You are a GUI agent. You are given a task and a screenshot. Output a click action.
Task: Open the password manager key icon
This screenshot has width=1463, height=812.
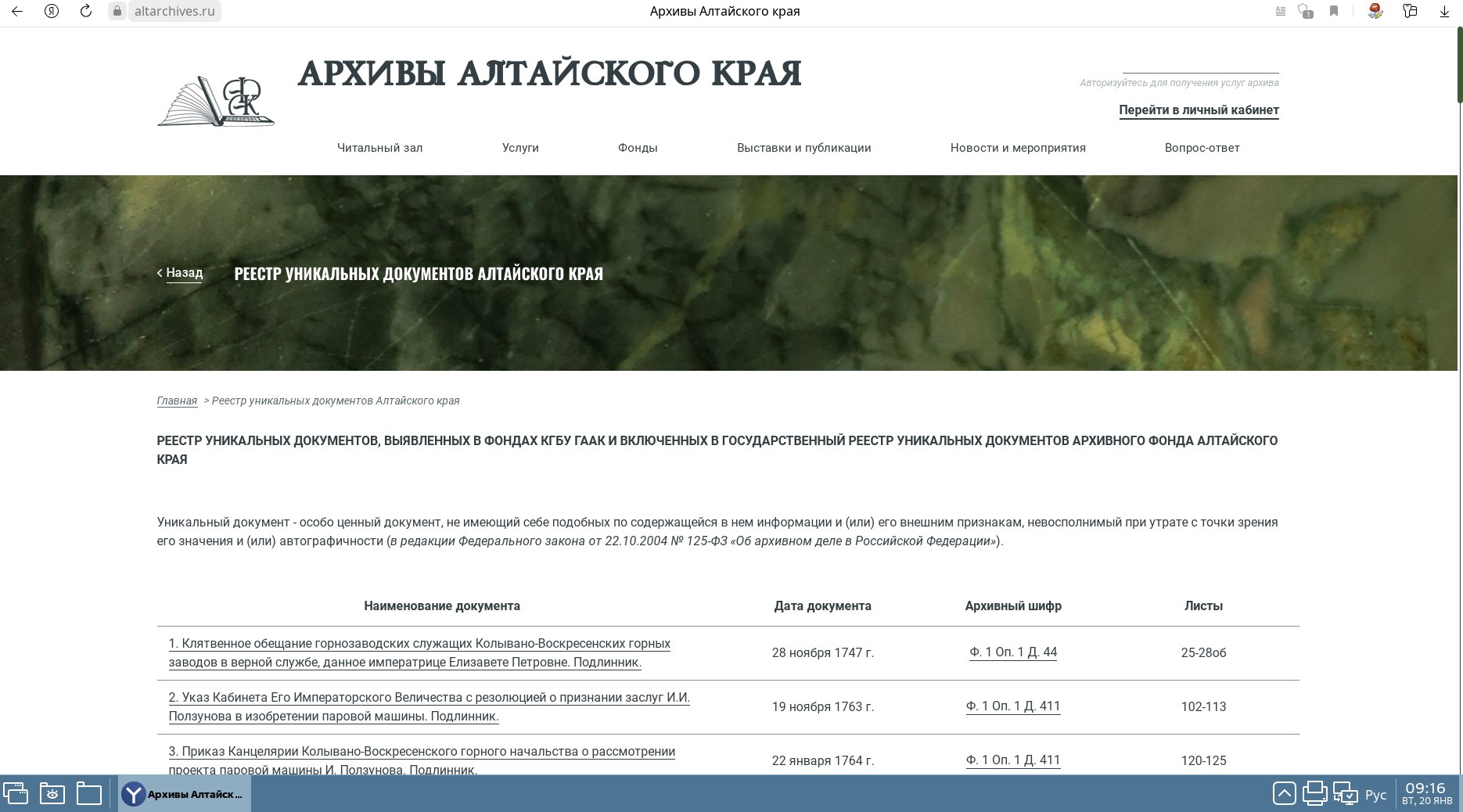click(x=1410, y=11)
